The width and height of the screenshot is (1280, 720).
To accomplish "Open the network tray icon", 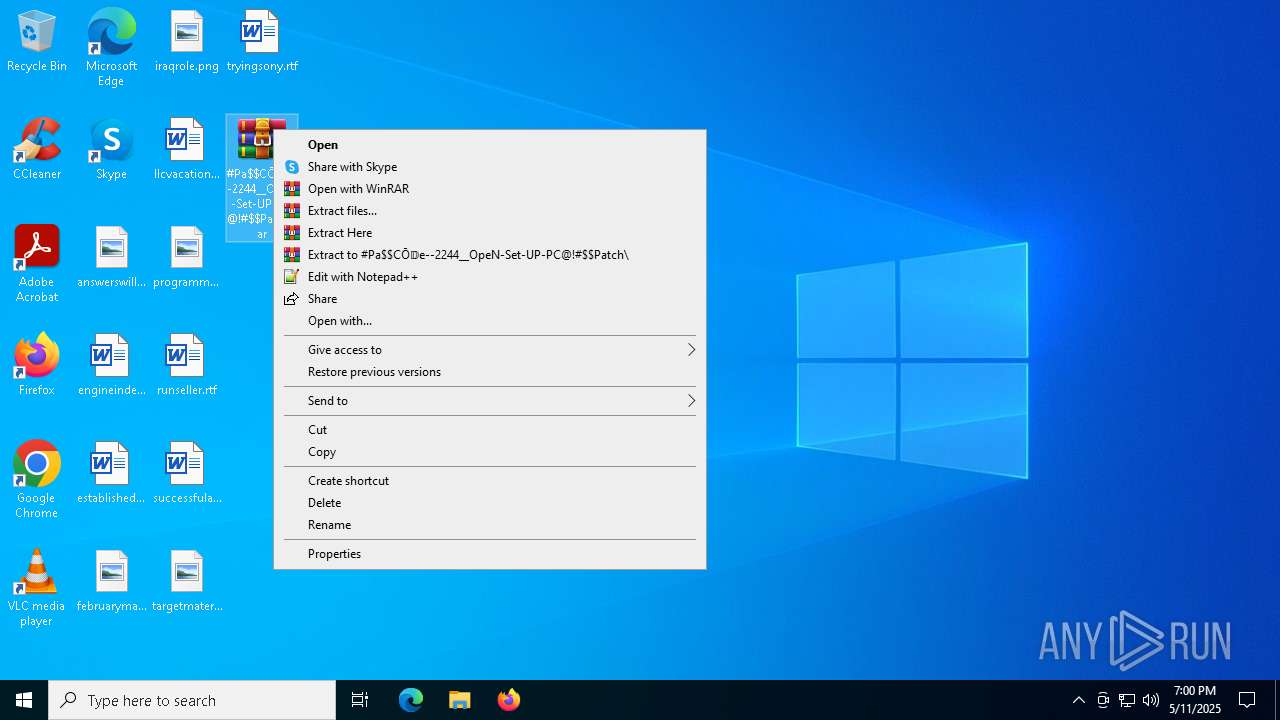I will pos(1127,700).
